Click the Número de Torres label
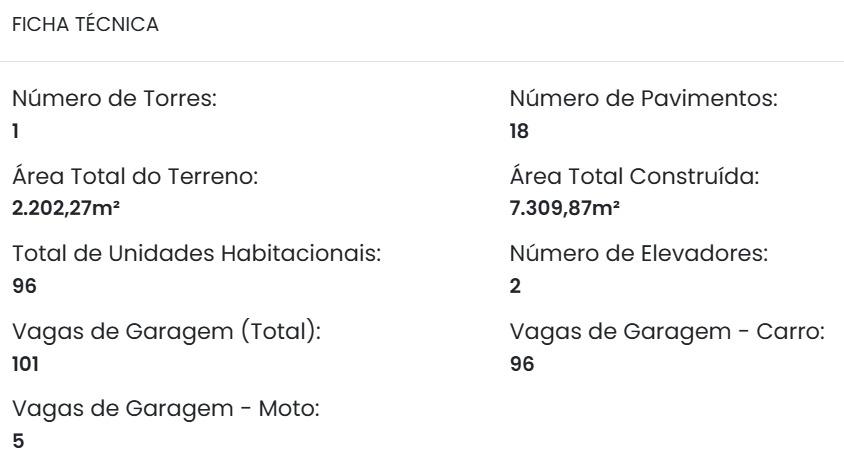Screen dimensions: 844x473 tap(114, 100)
